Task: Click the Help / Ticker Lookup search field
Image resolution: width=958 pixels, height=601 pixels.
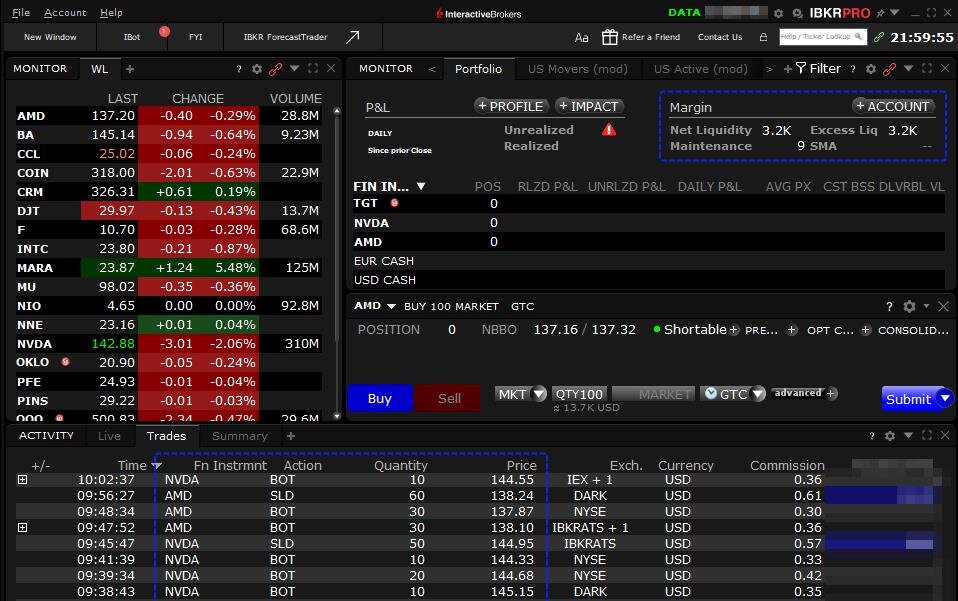Action: pos(822,37)
